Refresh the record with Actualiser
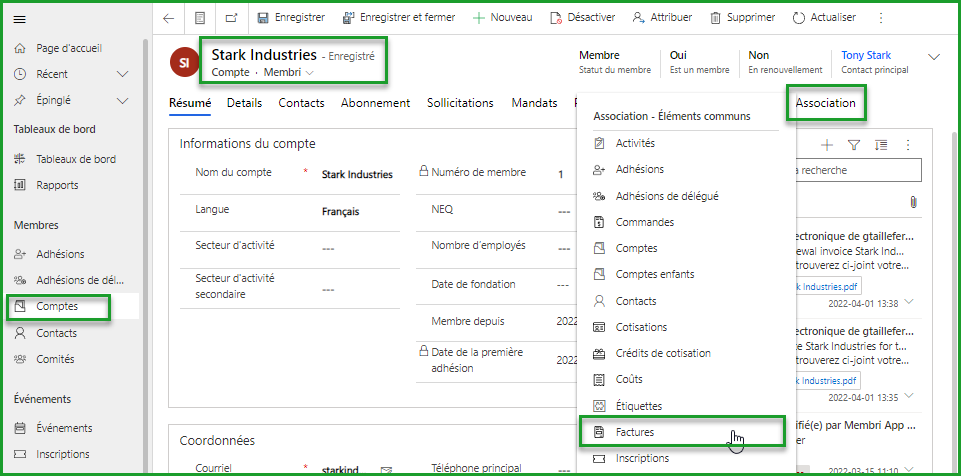Screen dimensions: 961x476 (824, 18)
